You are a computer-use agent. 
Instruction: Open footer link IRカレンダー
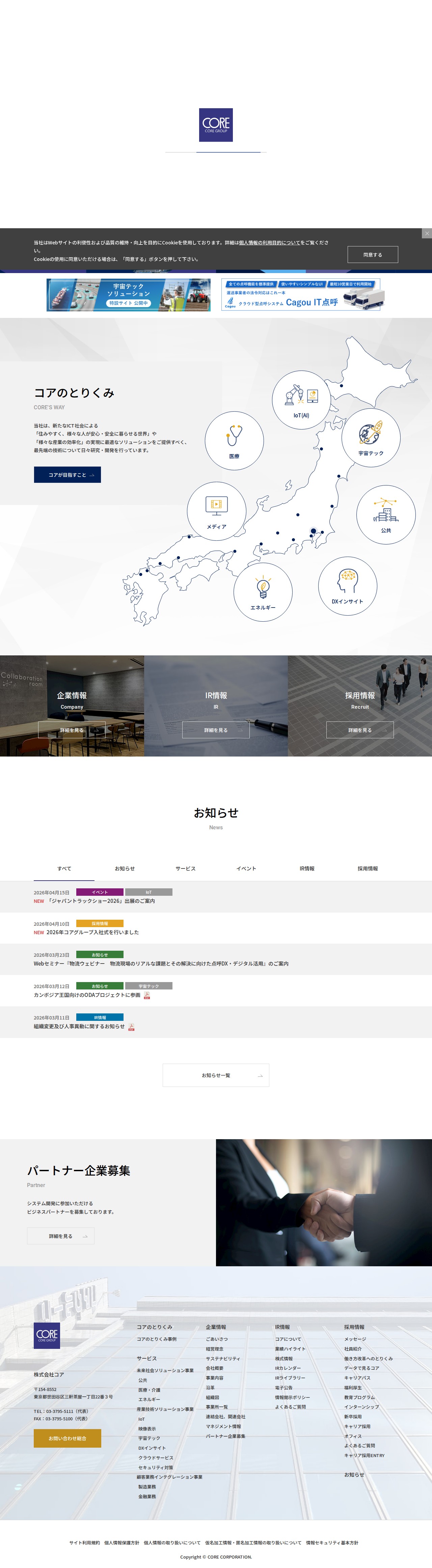click(x=288, y=1368)
